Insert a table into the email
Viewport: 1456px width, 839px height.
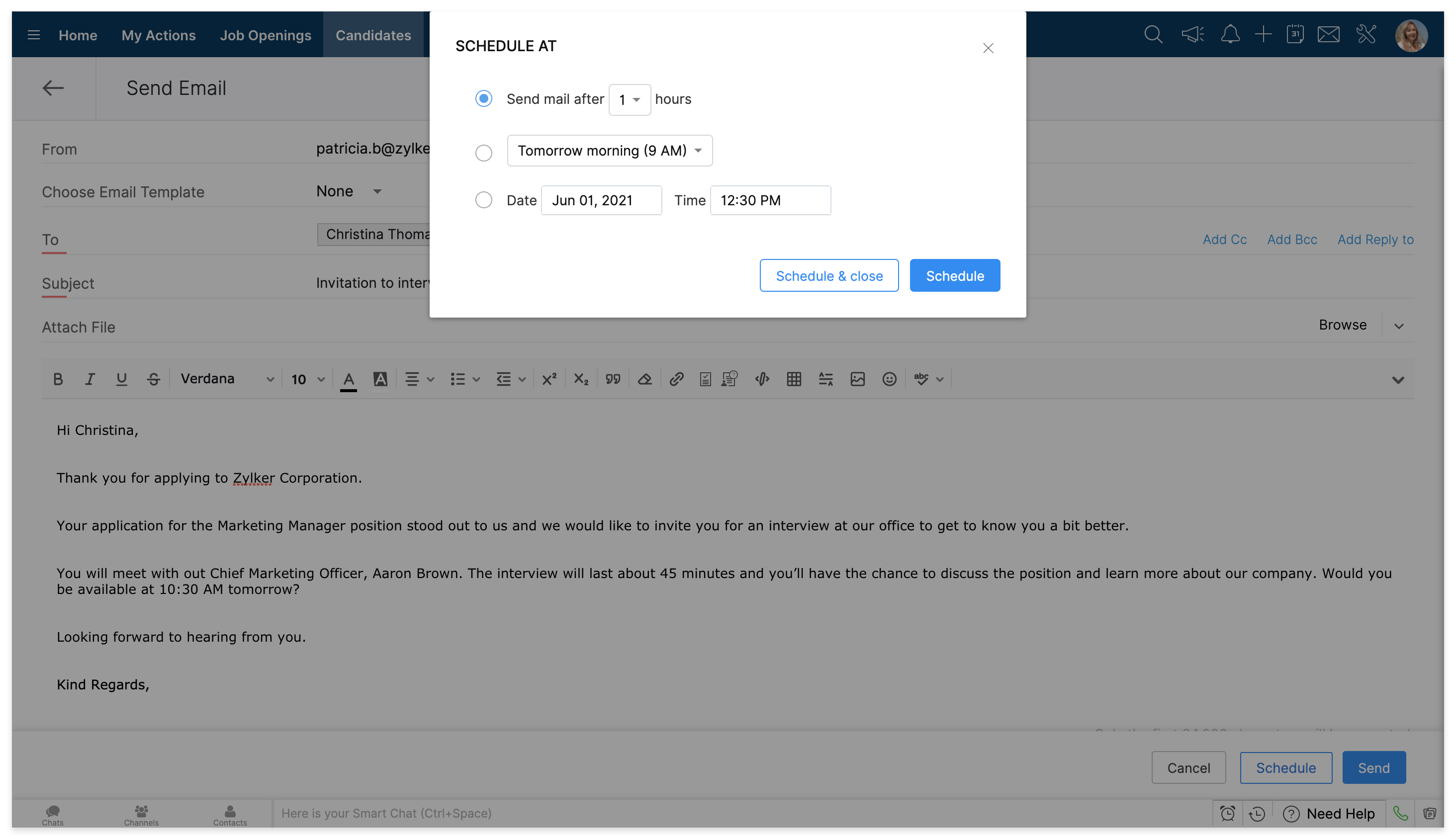click(x=794, y=379)
